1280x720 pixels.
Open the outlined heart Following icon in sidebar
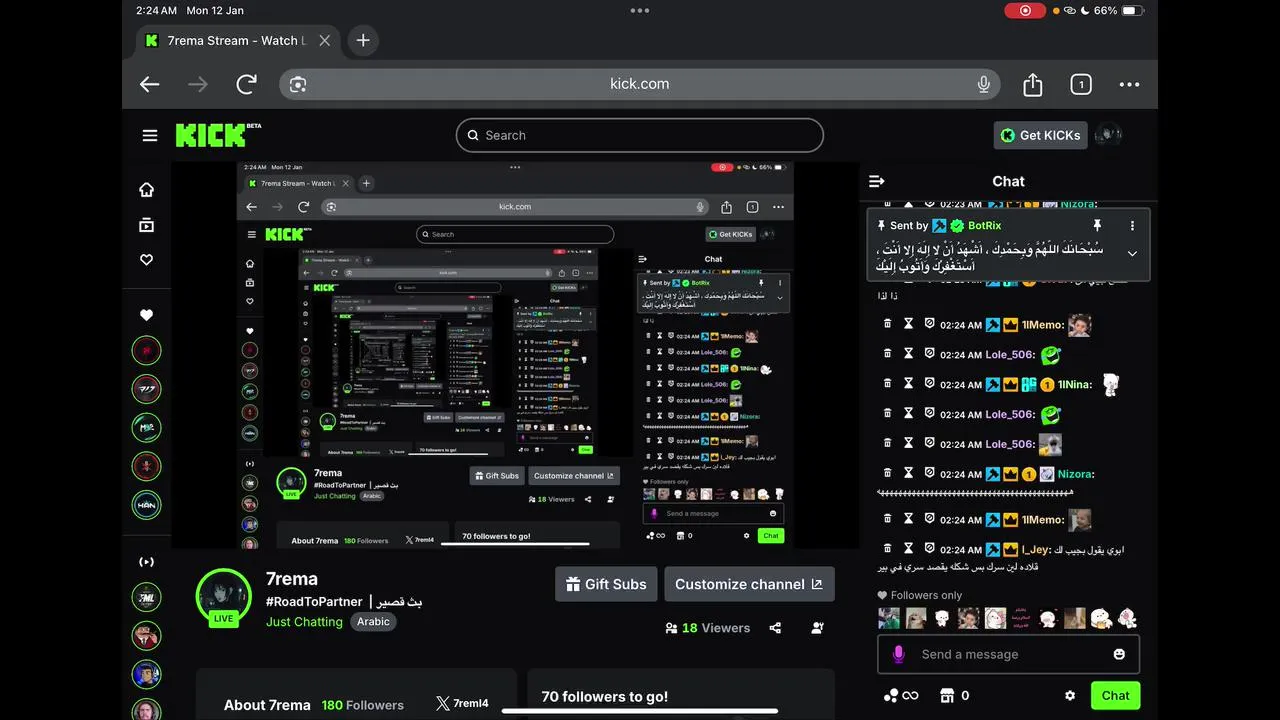[147, 260]
